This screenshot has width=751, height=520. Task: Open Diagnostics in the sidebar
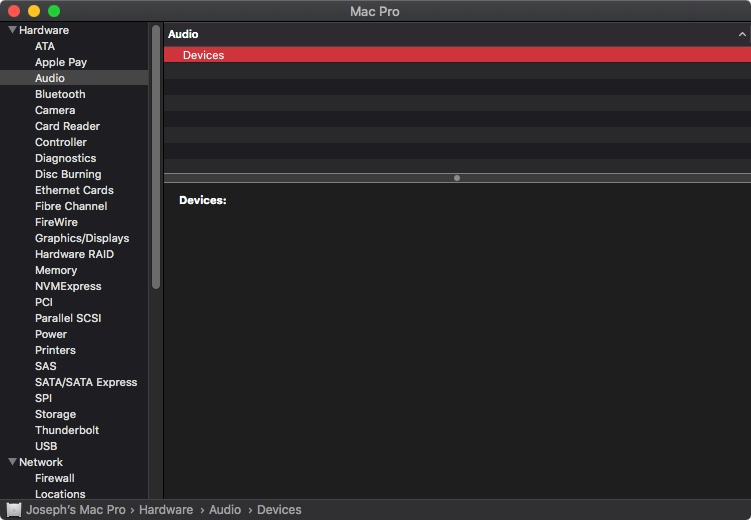(x=66, y=158)
